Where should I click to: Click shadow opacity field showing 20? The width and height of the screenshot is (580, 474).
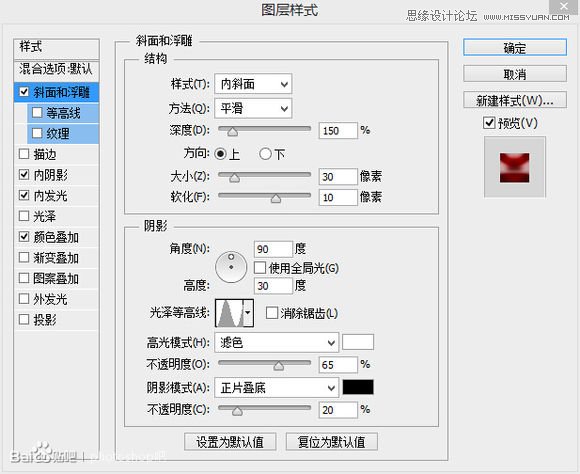coord(338,410)
